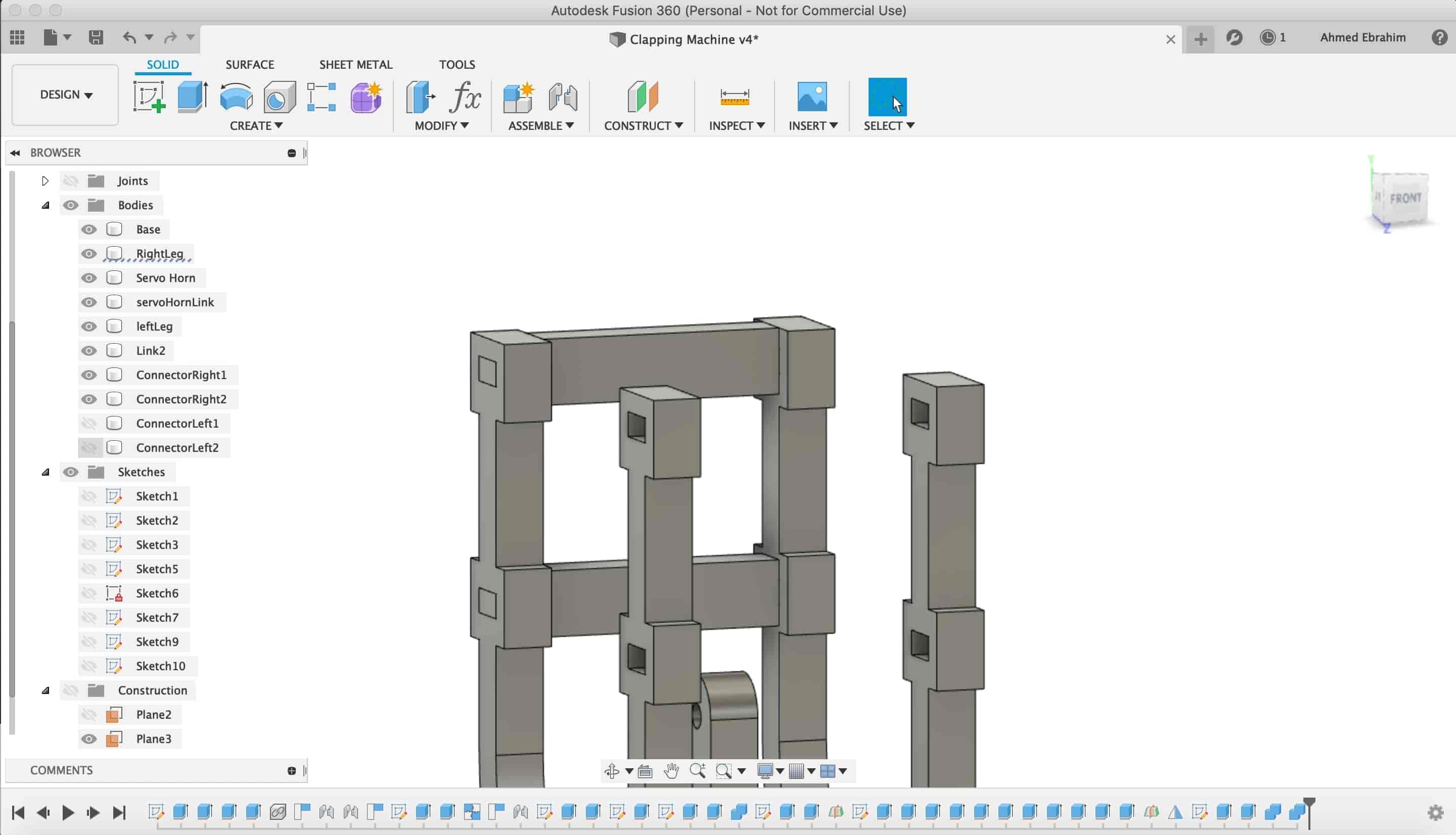The image size is (1456, 835).
Task: Open the Create Form purple icon
Action: tap(366, 97)
